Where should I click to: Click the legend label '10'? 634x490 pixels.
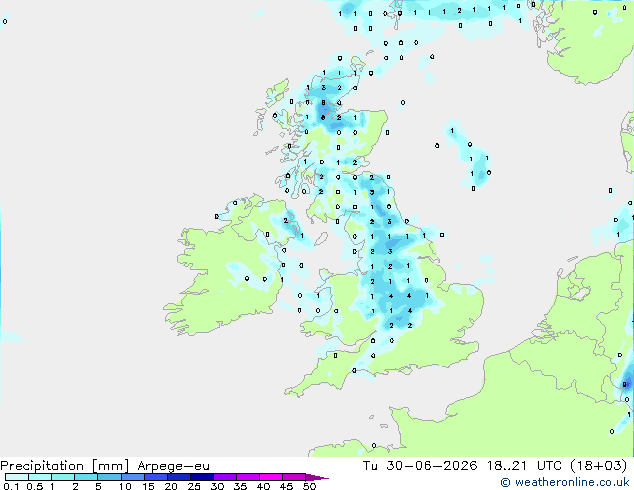pos(125,486)
